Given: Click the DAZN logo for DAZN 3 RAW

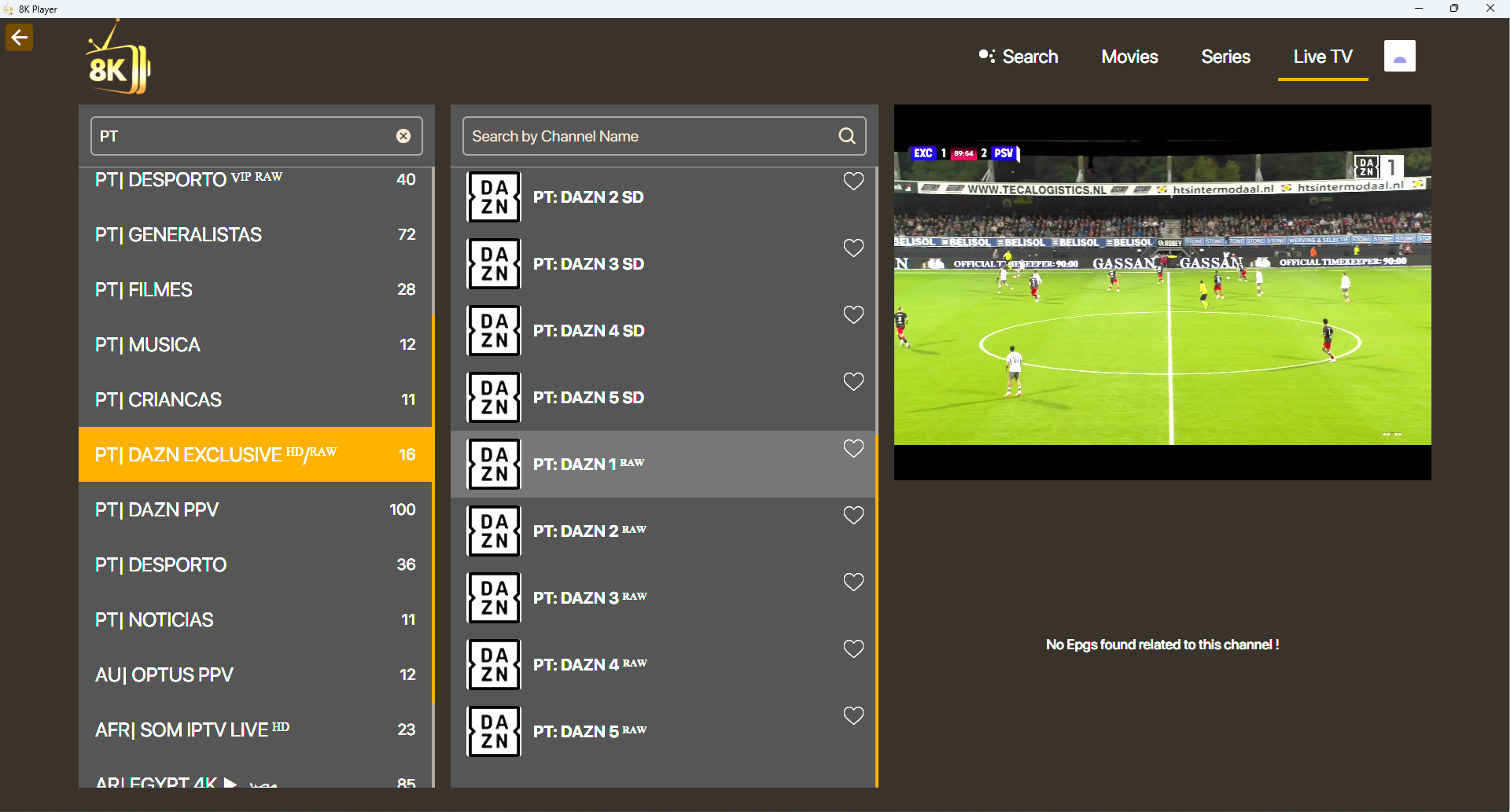Looking at the screenshot, I should click(x=494, y=597).
